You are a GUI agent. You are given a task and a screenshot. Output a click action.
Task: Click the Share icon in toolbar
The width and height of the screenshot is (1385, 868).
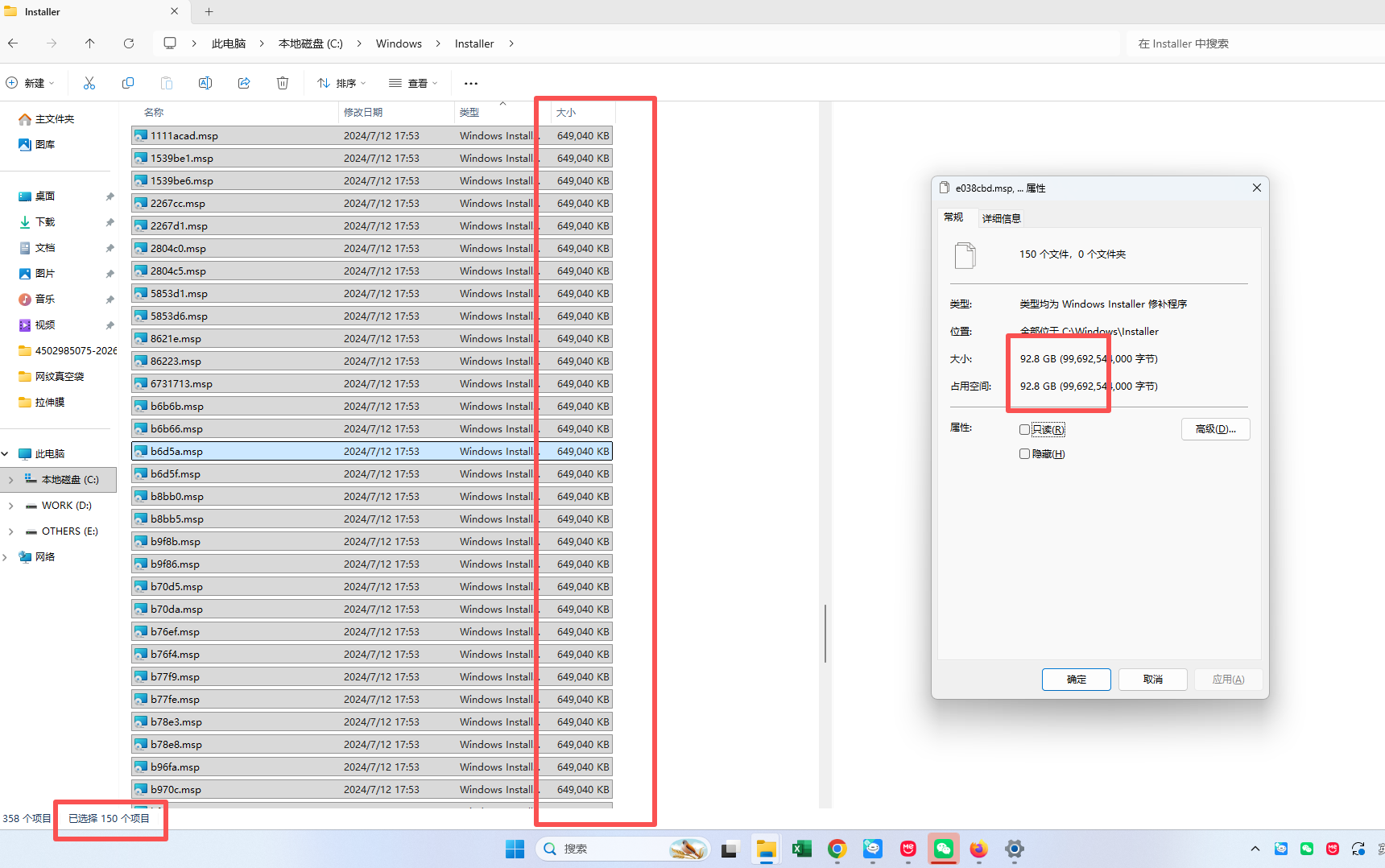[244, 83]
